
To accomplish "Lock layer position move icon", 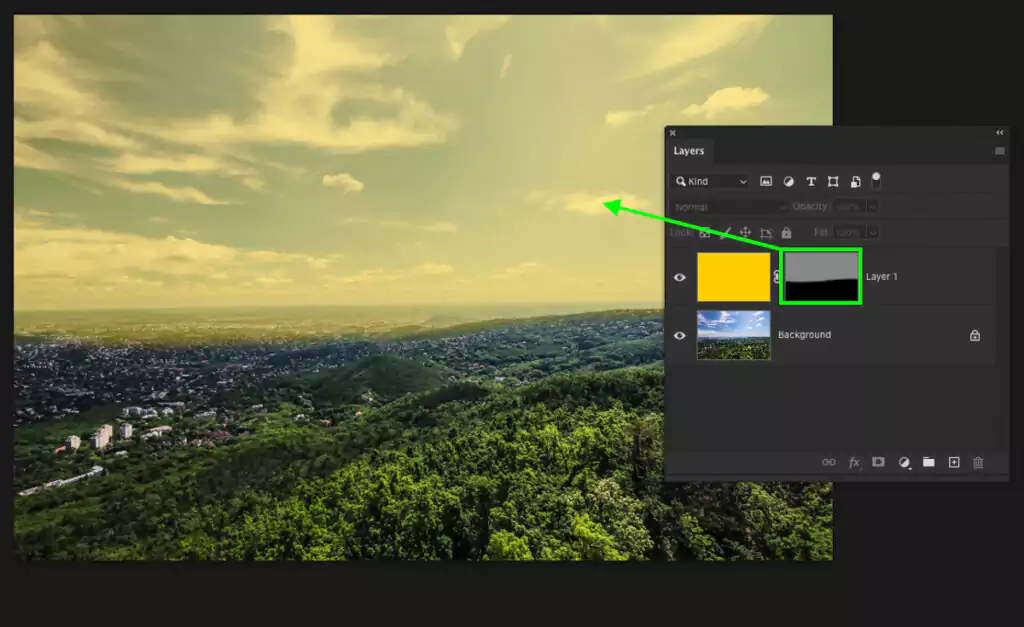I will tap(745, 233).
